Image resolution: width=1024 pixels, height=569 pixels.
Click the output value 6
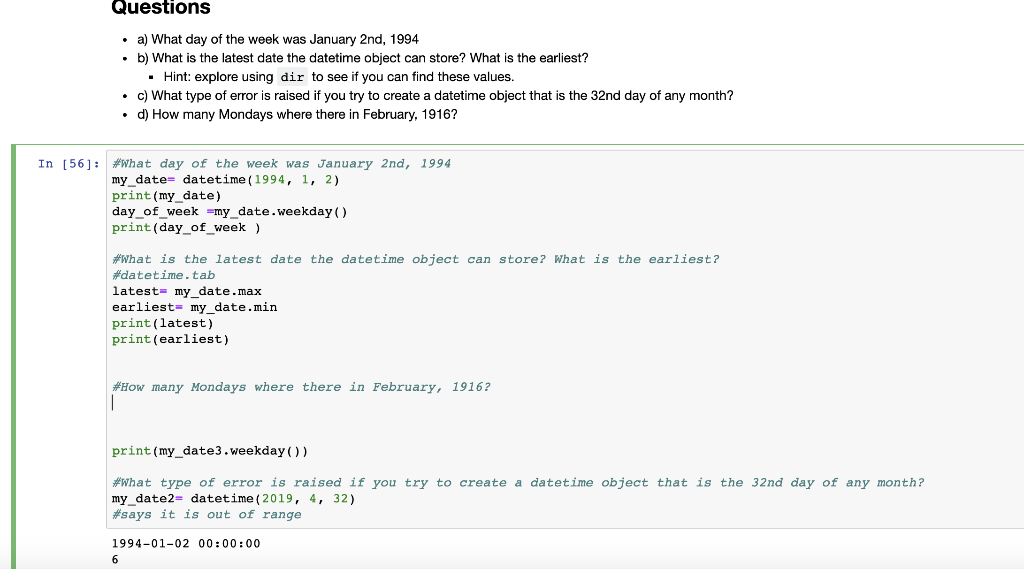tap(115, 559)
